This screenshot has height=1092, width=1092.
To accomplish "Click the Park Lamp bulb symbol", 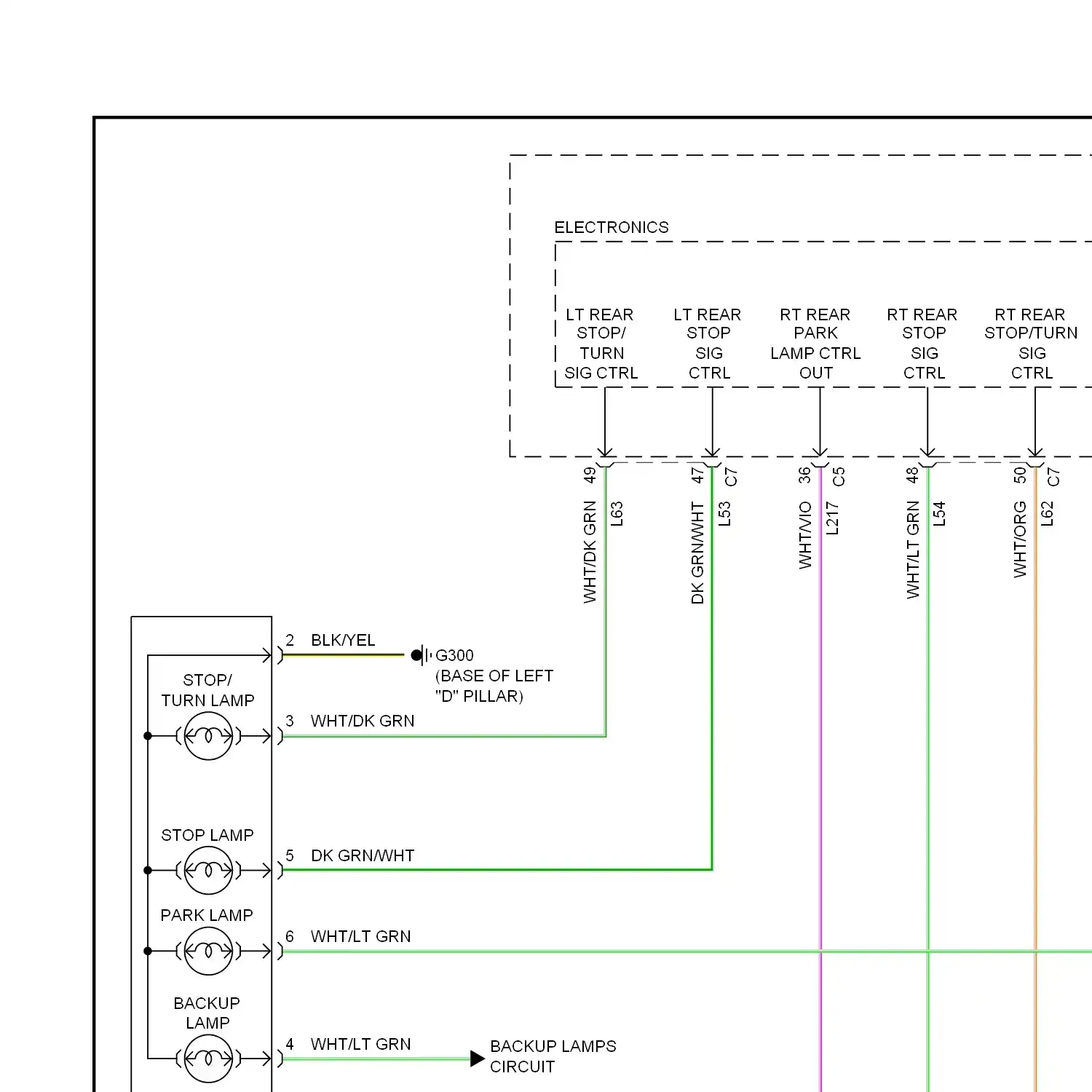I will point(208,951).
